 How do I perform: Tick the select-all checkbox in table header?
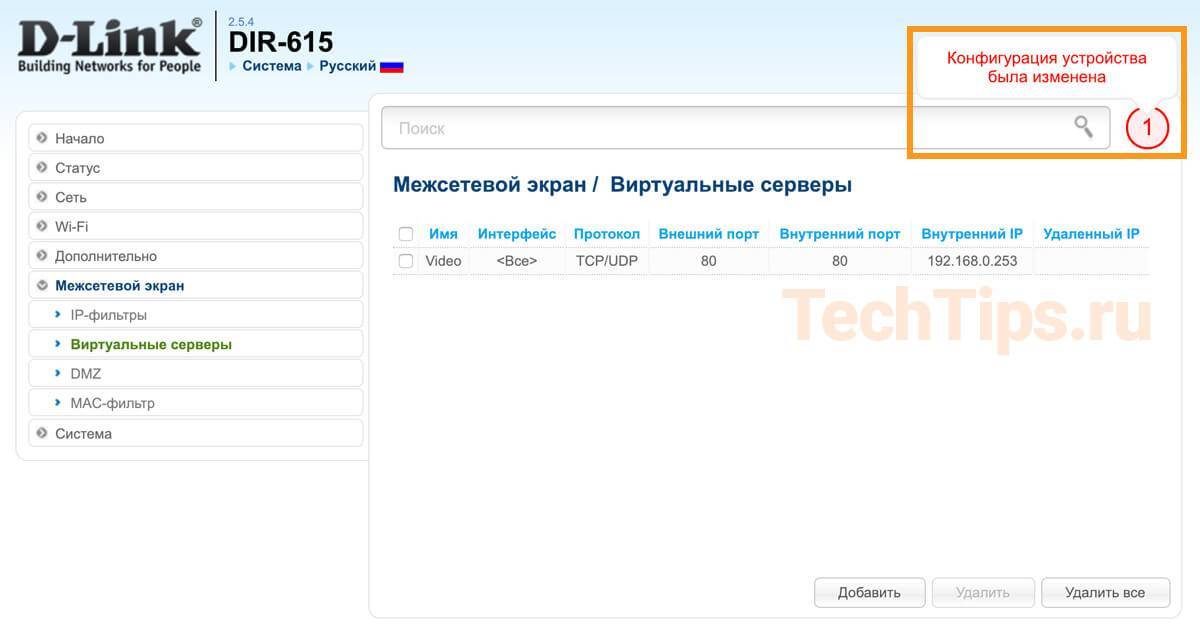tap(406, 234)
